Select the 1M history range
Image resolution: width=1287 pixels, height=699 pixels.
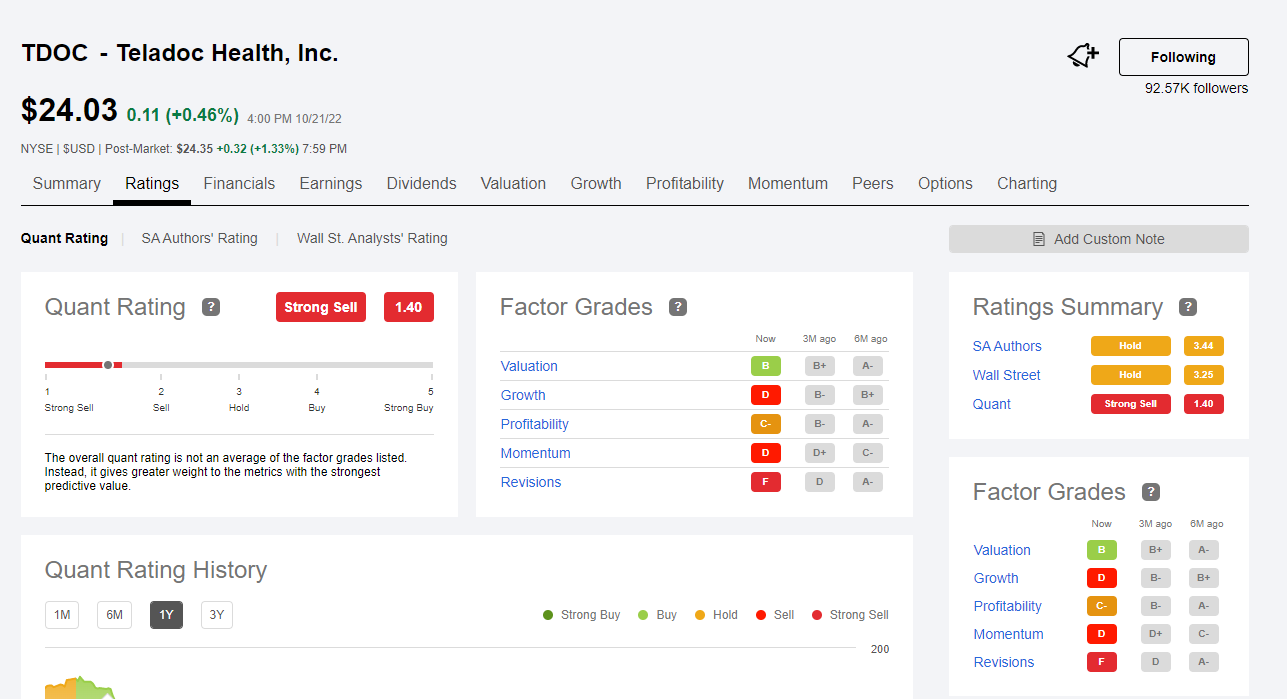pos(62,615)
